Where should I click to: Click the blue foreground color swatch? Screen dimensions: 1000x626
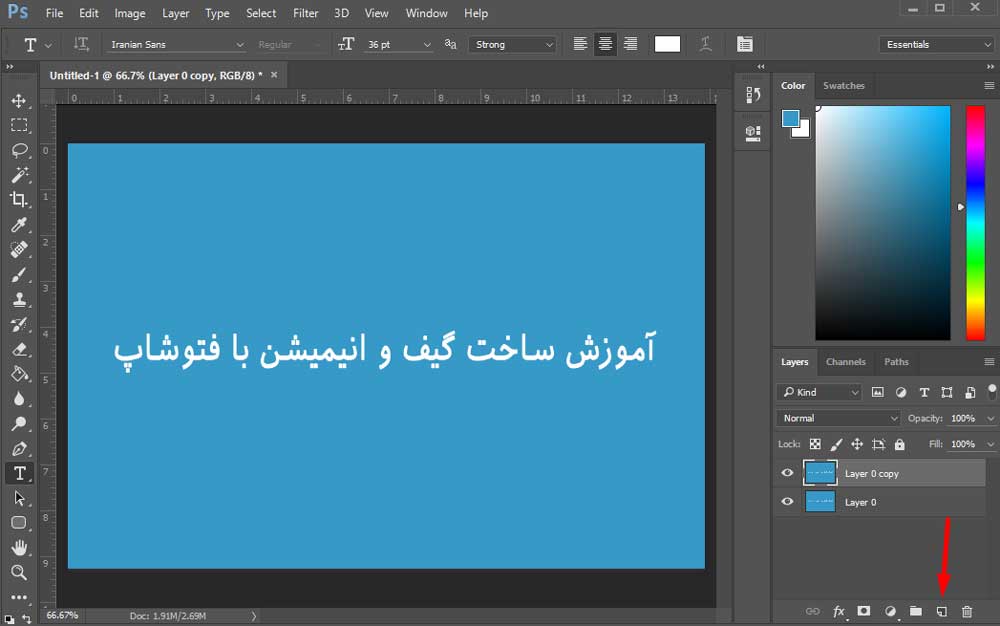[790, 119]
